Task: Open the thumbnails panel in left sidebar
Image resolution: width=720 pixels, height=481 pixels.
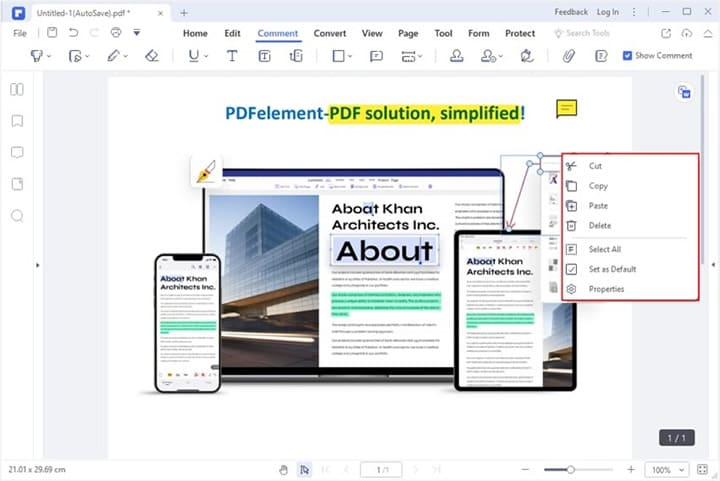Action: (x=17, y=89)
